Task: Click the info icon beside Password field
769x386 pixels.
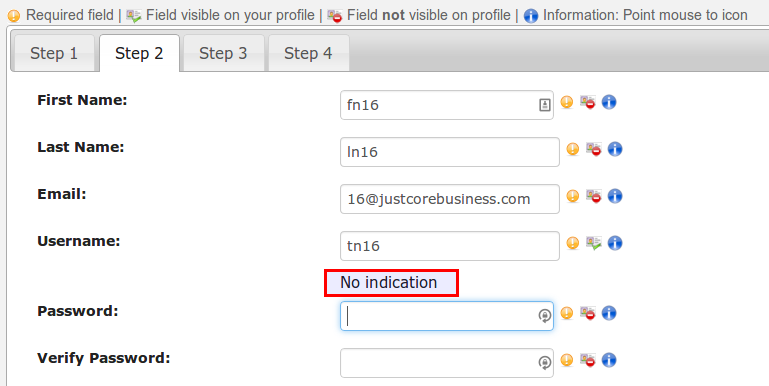Action: click(609, 313)
